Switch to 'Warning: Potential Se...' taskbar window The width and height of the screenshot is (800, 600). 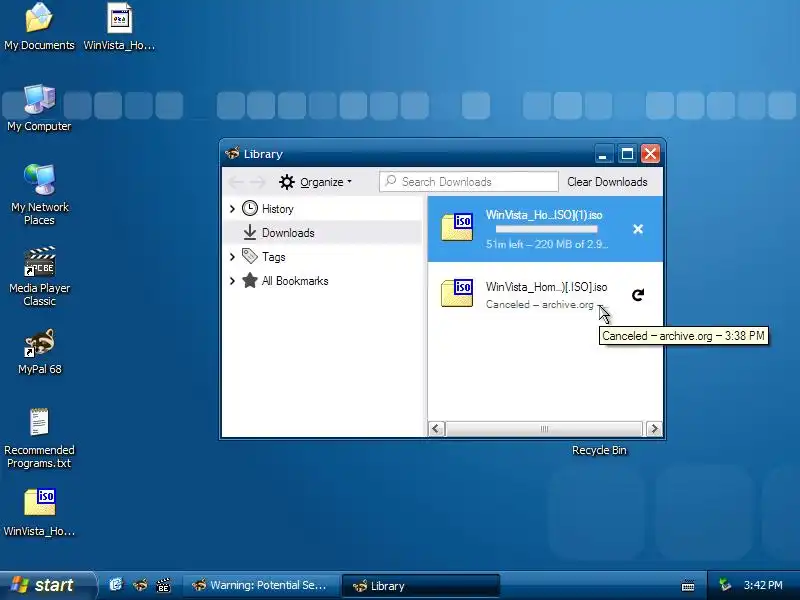pyautogui.click(x=261, y=585)
